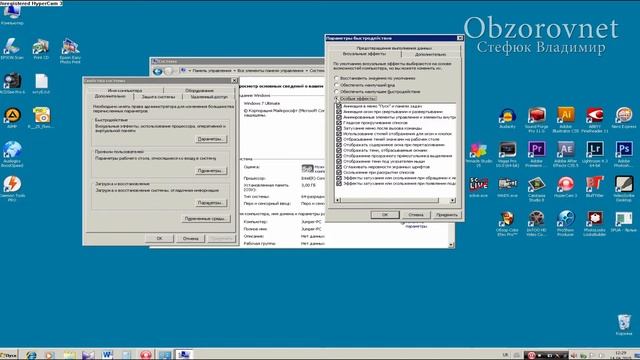This screenshot has height=360, width=640.
Task: Click OK in system properties dialog
Action: pos(160,238)
